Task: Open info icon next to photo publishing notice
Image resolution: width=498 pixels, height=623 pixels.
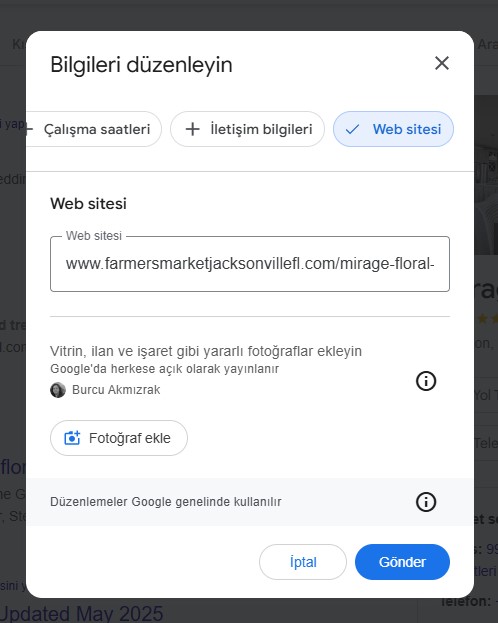Action: pyautogui.click(x=426, y=381)
